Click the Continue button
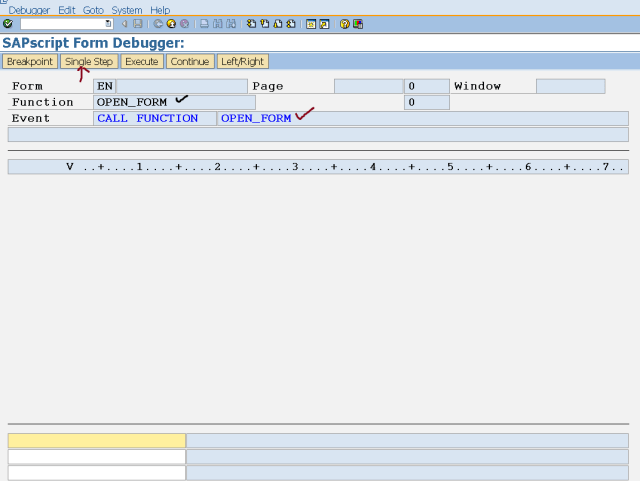Image resolution: width=640 pixels, height=481 pixels. coord(189,62)
